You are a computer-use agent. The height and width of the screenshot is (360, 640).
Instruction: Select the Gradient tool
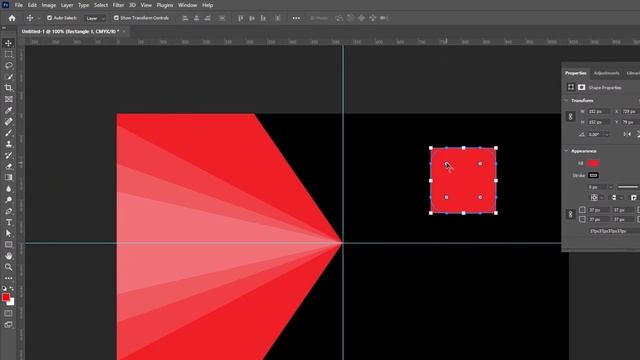pyautogui.click(x=8, y=178)
